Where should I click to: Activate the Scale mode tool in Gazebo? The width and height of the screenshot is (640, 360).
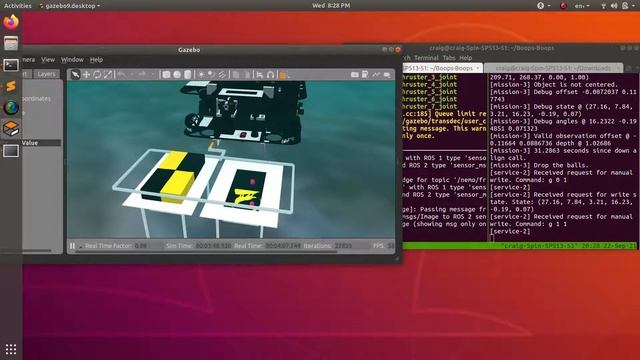(x=108, y=75)
